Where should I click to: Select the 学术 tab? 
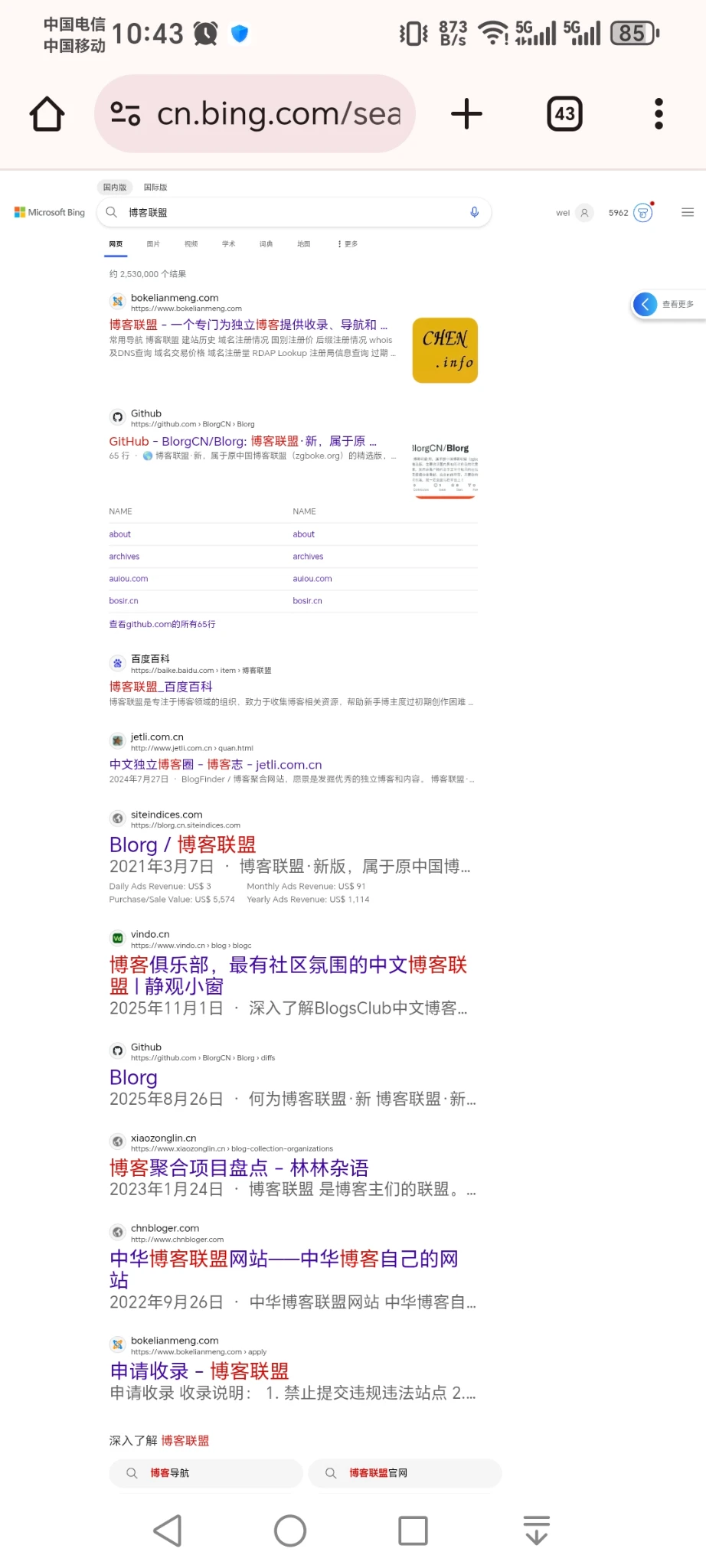pyautogui.click(x=228, y=244)
